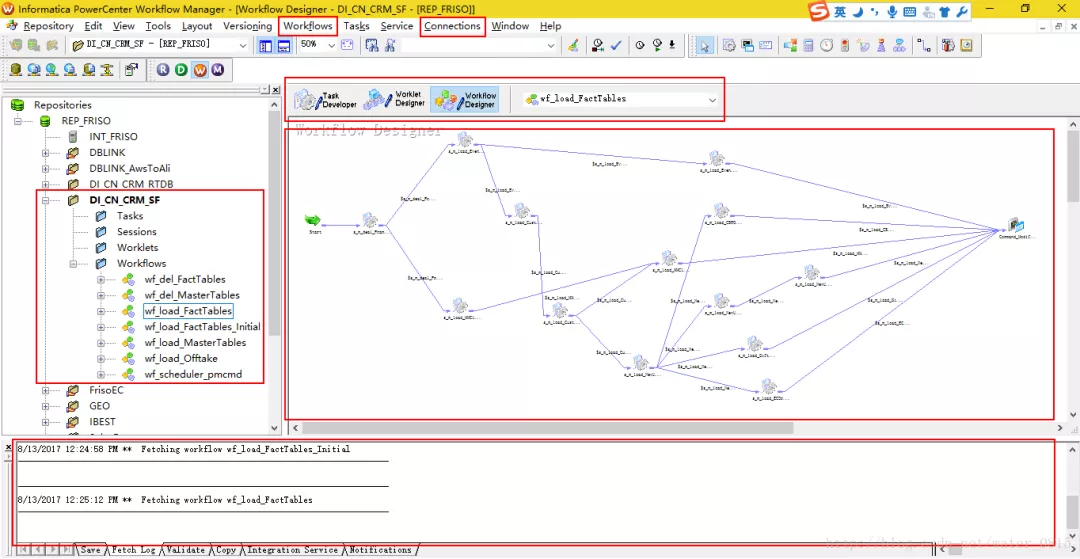Click the blue validate checkmark icon
1080x559 pixels.
click(616, 45)
